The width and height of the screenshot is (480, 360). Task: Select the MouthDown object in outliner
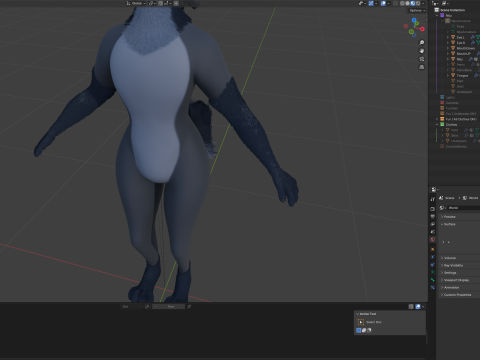[466, 48]
